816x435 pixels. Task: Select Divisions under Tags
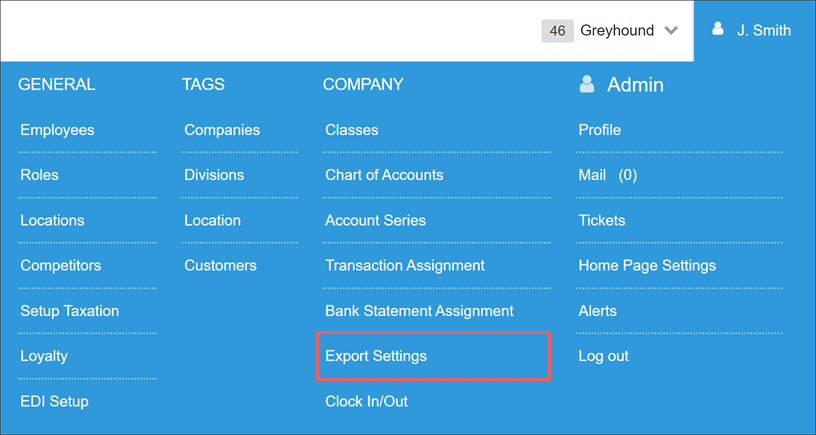[214, 175]
